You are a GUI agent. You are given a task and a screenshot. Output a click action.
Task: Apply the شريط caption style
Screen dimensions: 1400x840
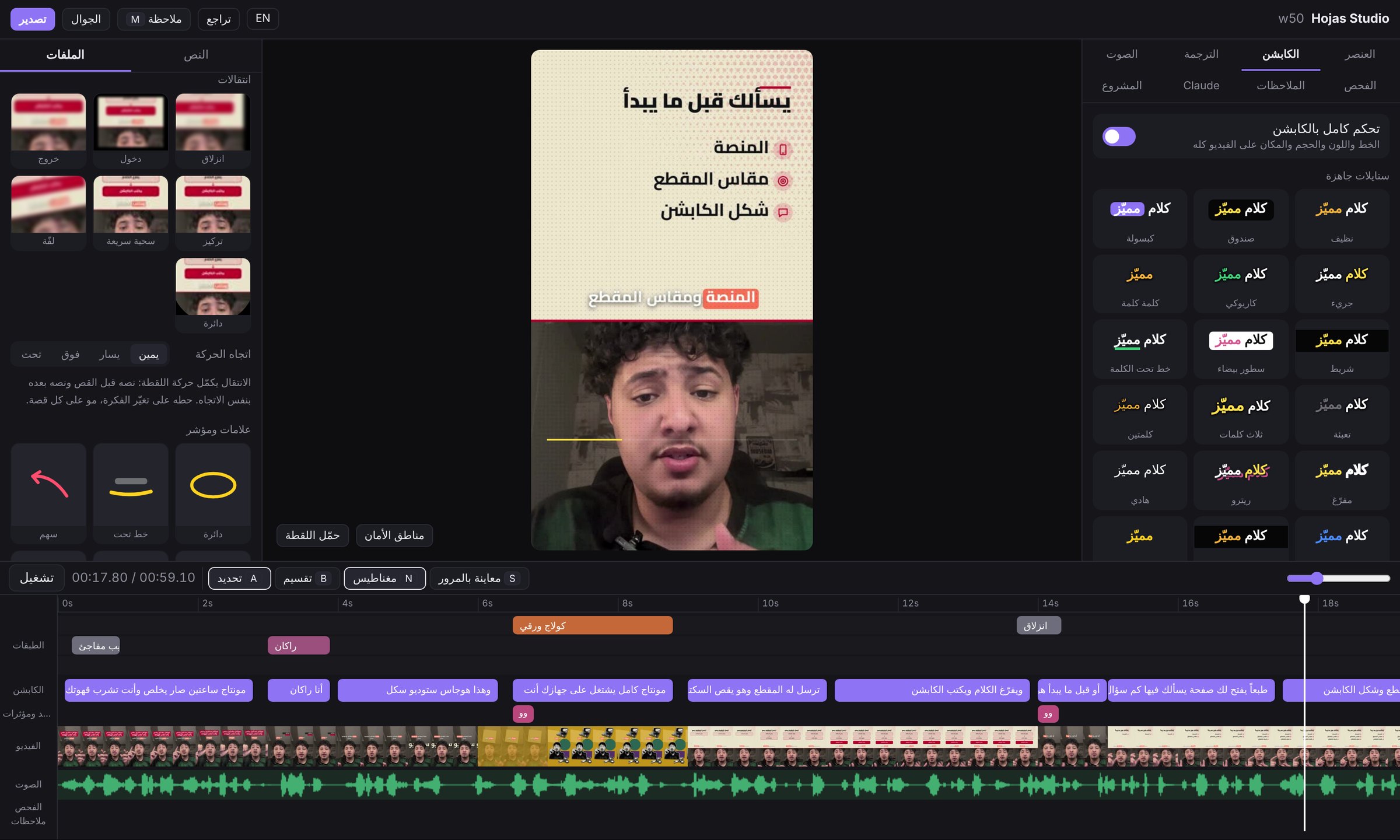tap(1342, 350)
